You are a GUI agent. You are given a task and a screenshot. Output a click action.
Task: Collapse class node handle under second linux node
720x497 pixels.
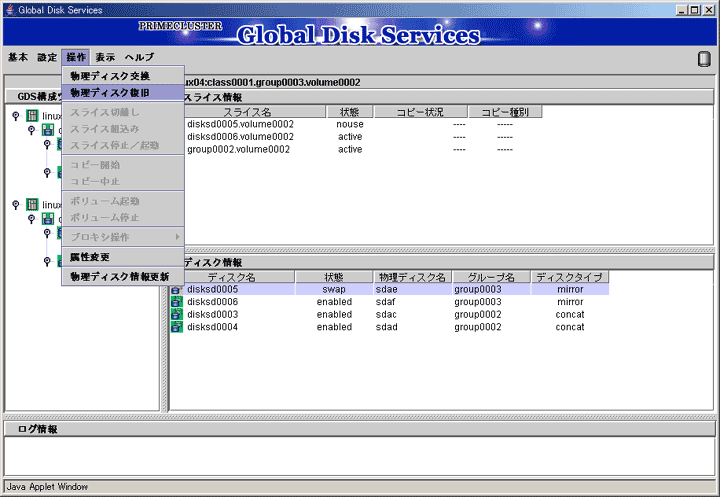[x=32, y=219]
